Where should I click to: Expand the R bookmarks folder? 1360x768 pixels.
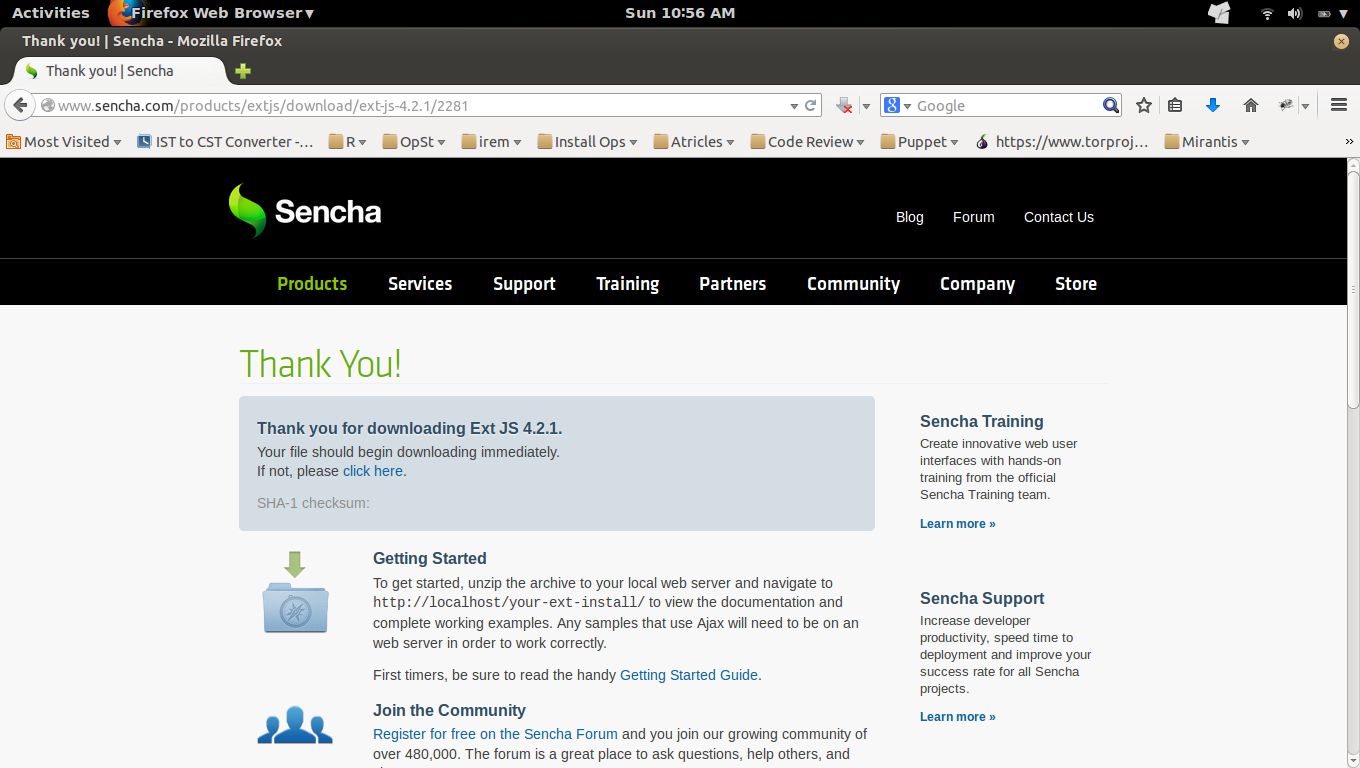(x=348, y=142)
